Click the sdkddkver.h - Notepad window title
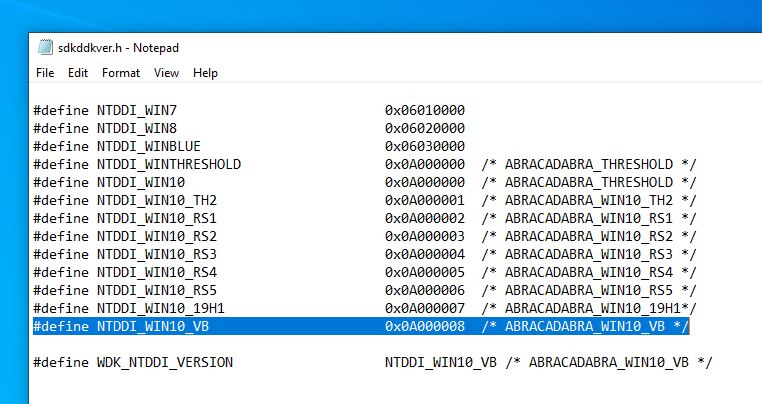762x404 pixels. point(119,48)
